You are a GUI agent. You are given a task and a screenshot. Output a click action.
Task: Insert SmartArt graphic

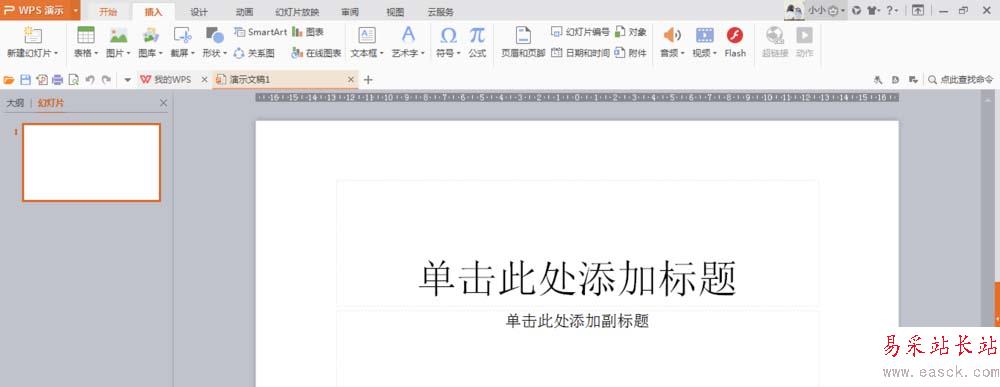click(261, 32)
